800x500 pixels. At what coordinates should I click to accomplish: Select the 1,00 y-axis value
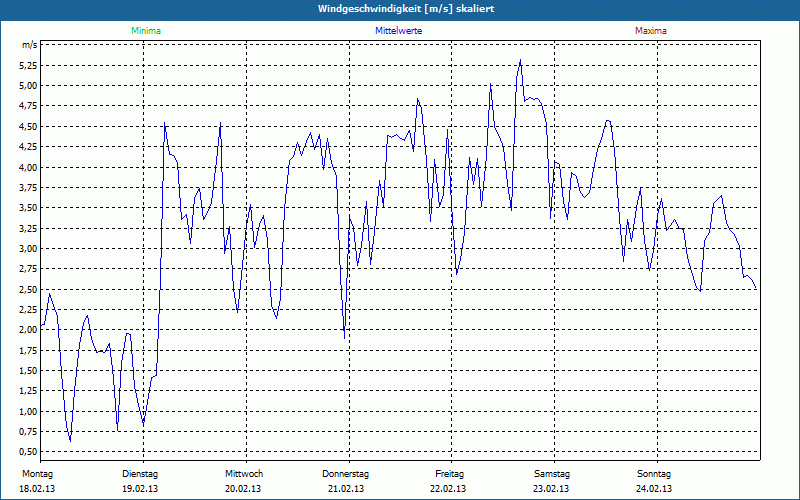29,411
